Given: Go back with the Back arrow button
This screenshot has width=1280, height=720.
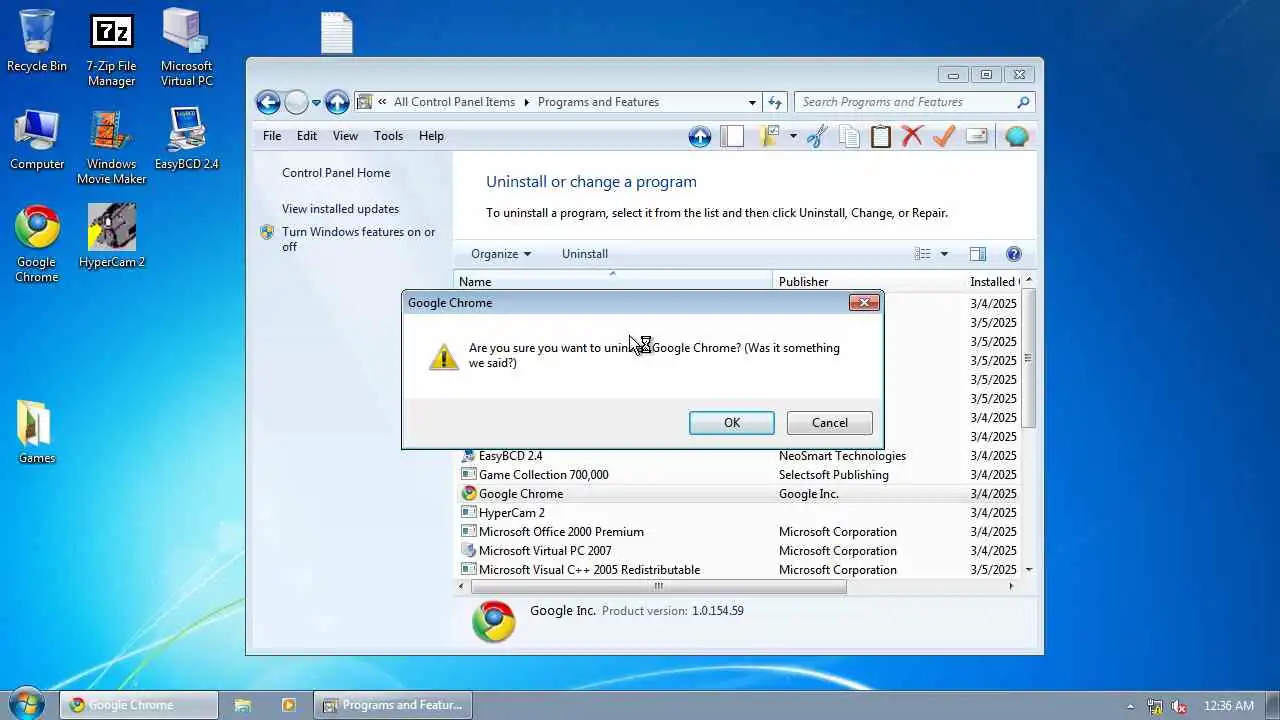Looking at the screenshot, I should click(268, 102).
